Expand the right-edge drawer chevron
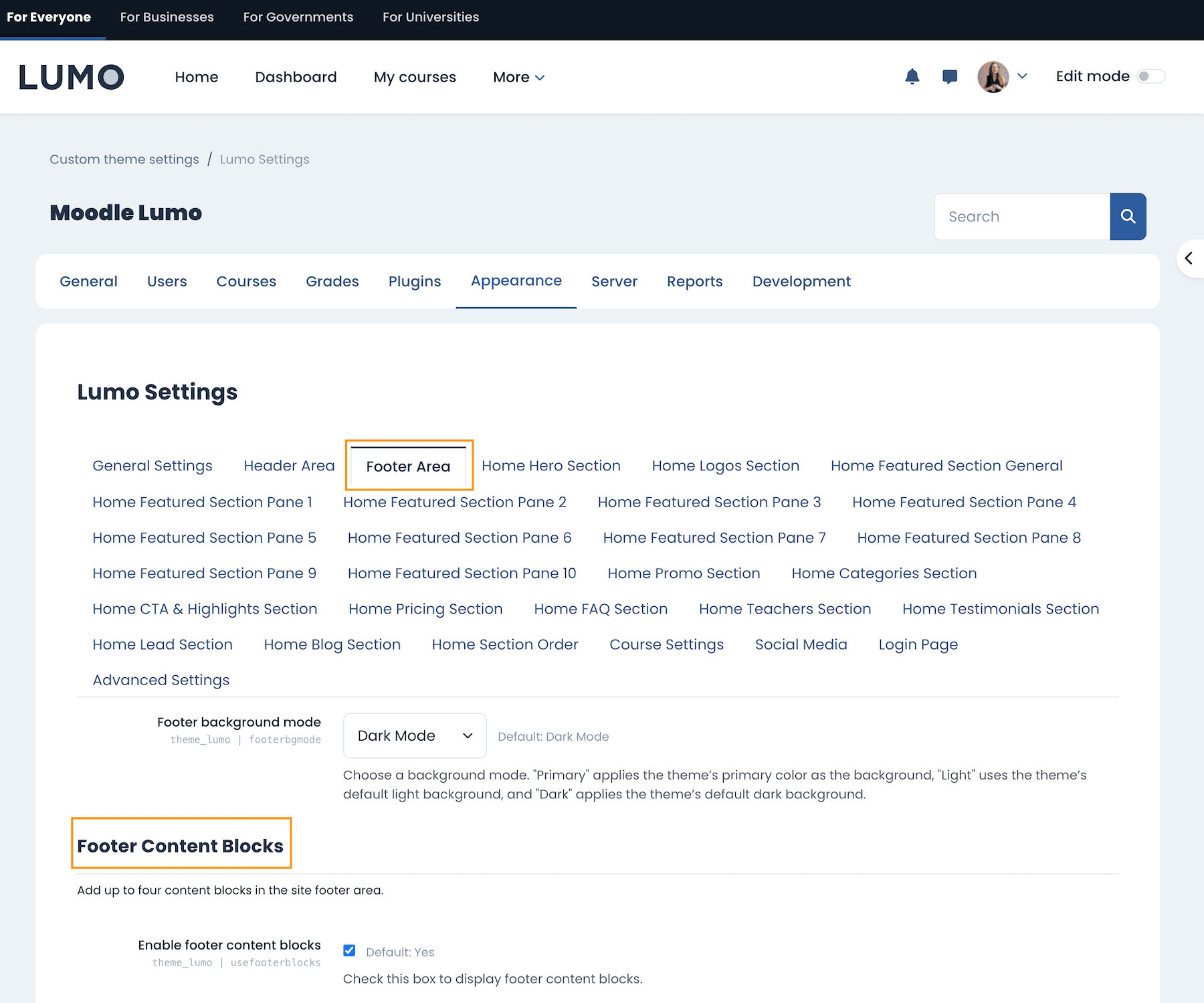Image resolution: width=1204 pixels, height=1003 pixels. (1190, 258)
